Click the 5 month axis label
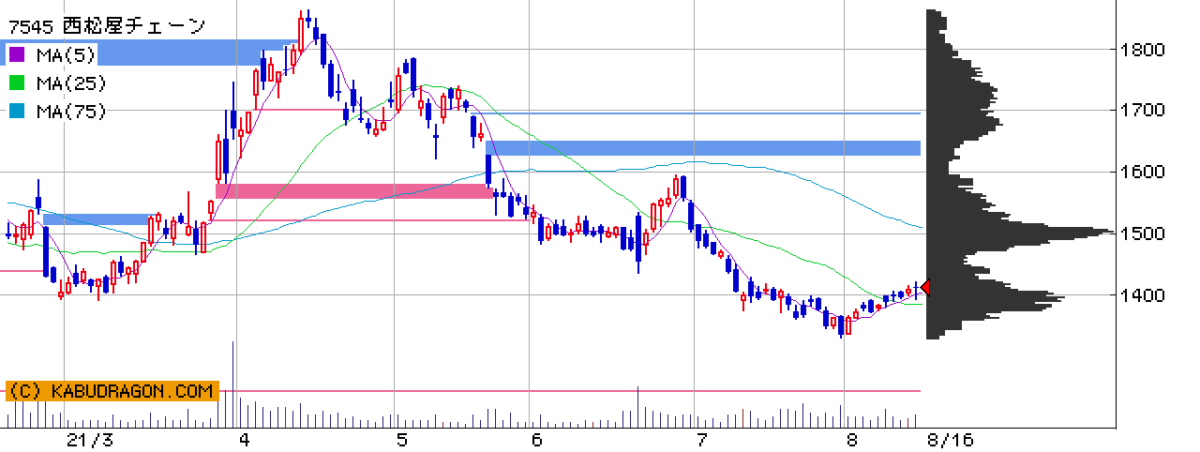 pos(402,440)
